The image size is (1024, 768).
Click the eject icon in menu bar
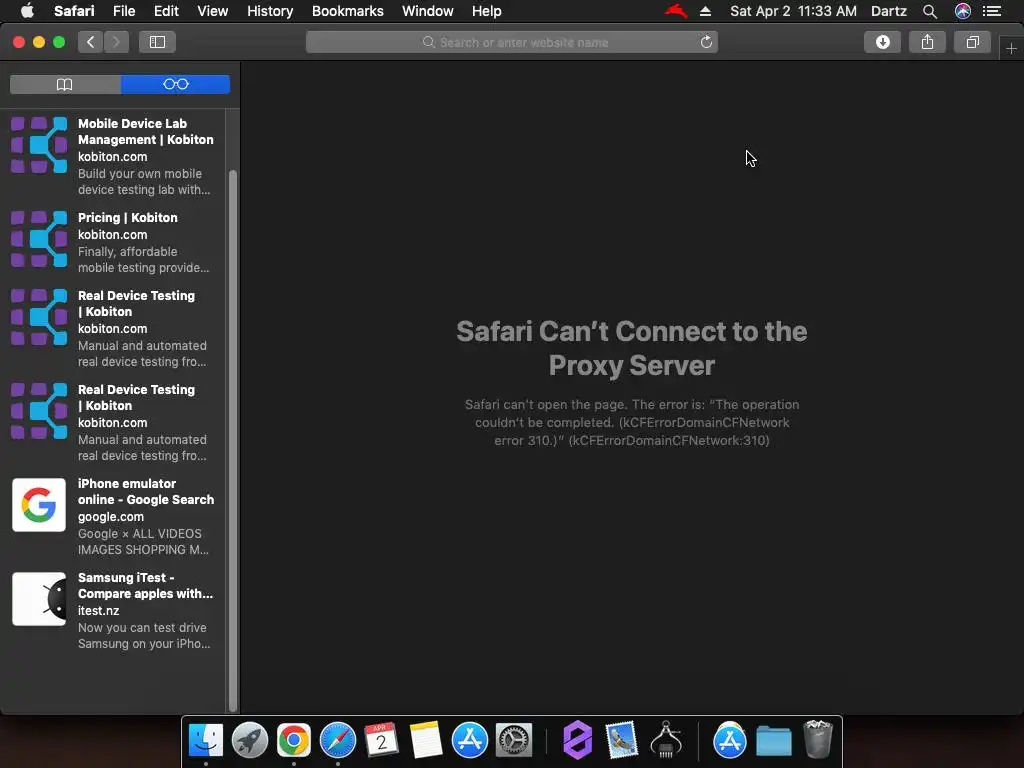pos(705,11)
